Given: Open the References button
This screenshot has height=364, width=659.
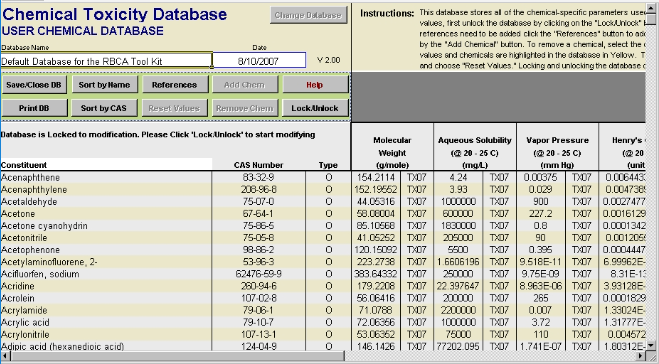Looking at the screenshot, I should click(174, 84).
